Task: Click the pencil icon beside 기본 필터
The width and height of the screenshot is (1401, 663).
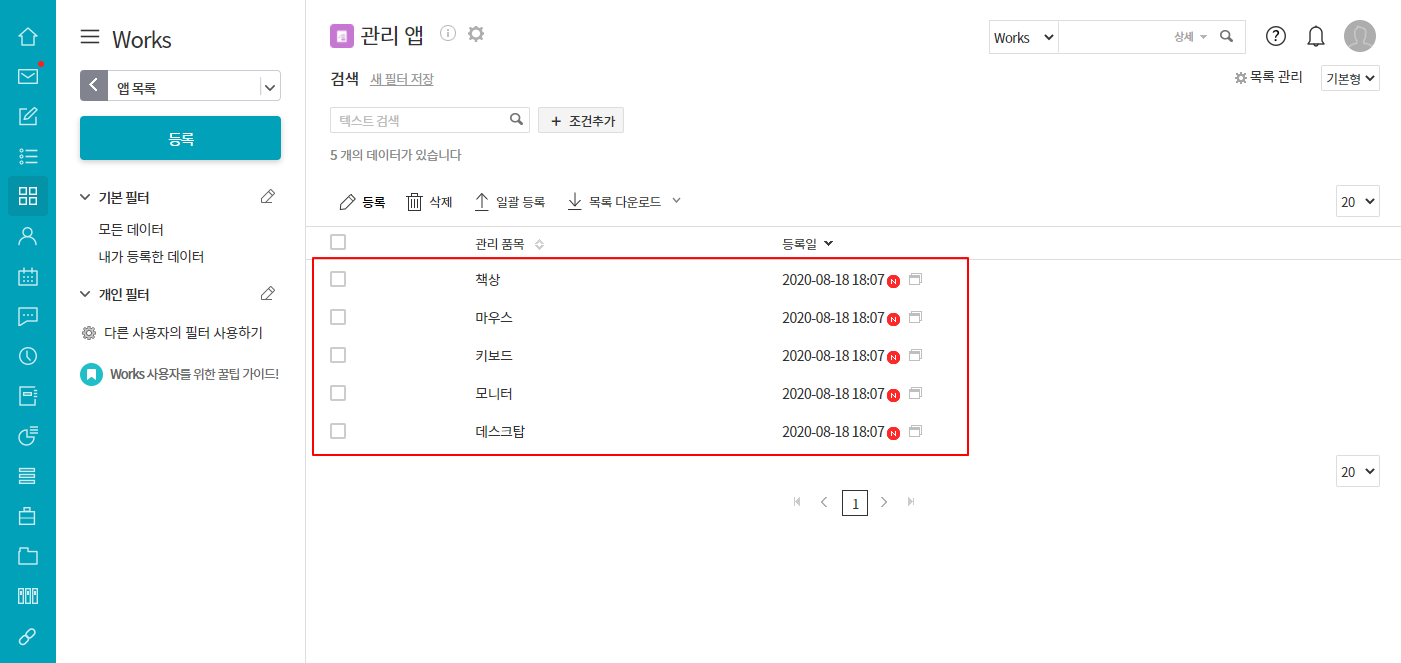Action: tap(267, 197)
